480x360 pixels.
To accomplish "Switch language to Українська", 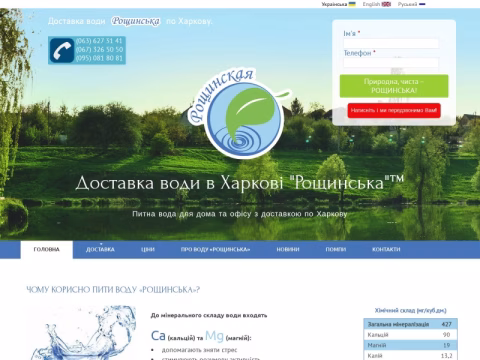I will click(334, 4).
